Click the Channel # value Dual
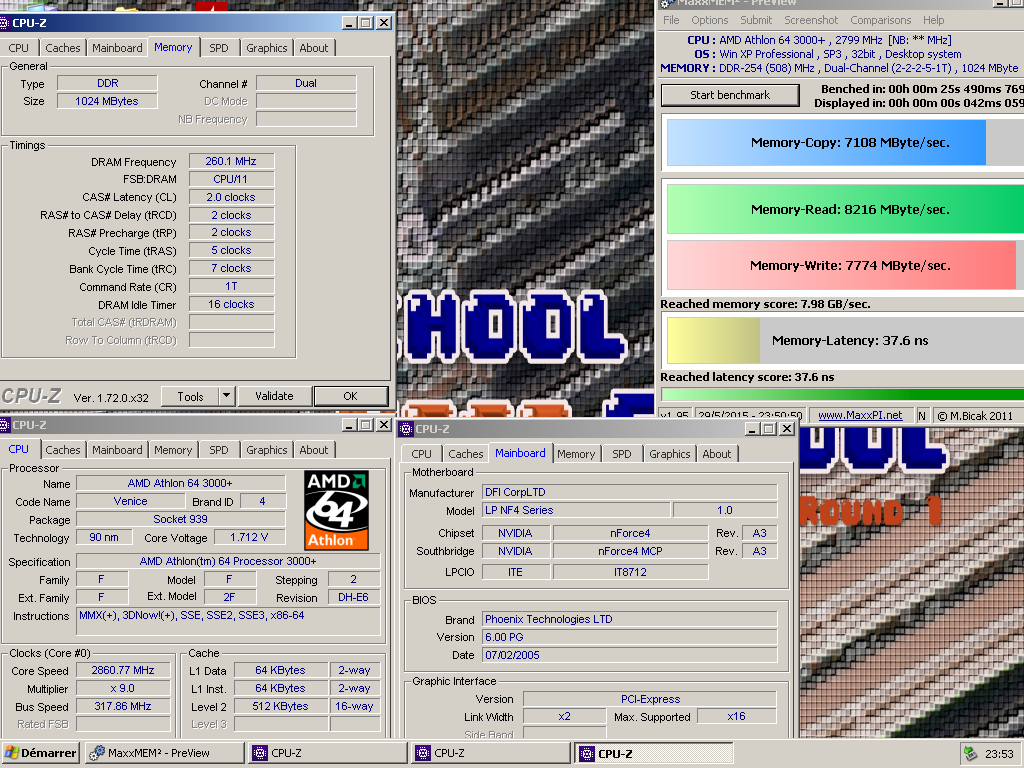 click(x=306, y=83)
